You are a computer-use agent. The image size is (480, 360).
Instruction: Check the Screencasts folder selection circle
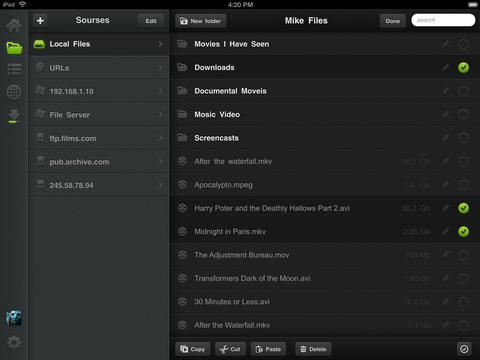click(x=463, y=138)
